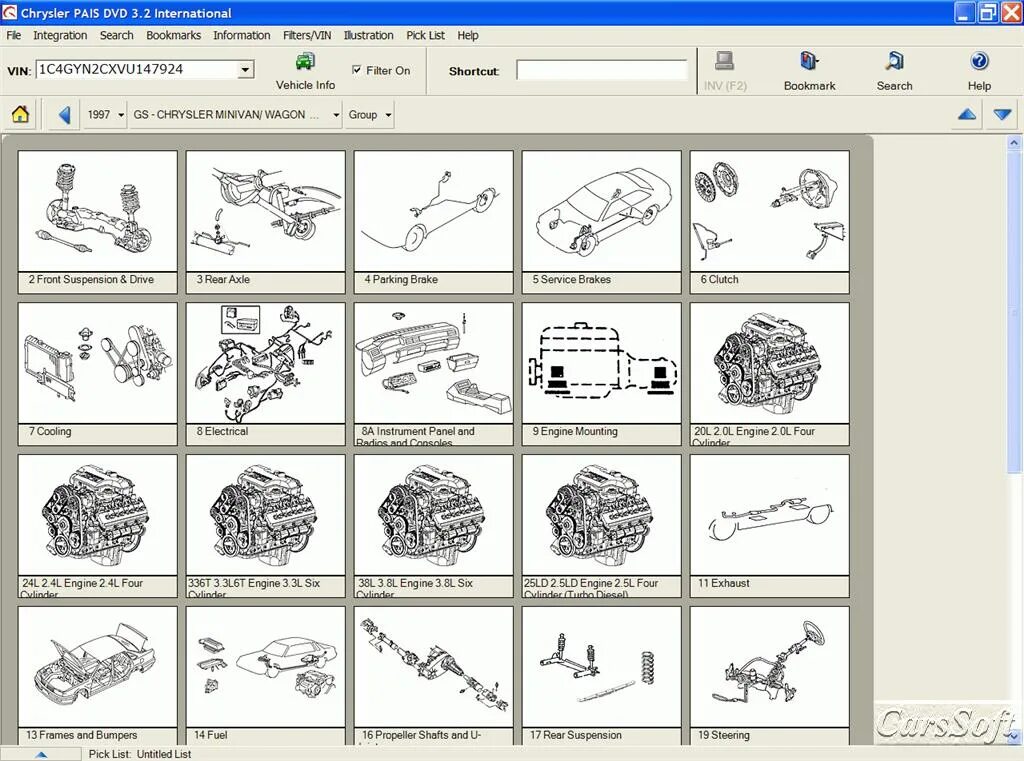The image size is (1024, 761).
Task: Open the Engine Mounting group illustration
Action: click(x=601, y=363)
